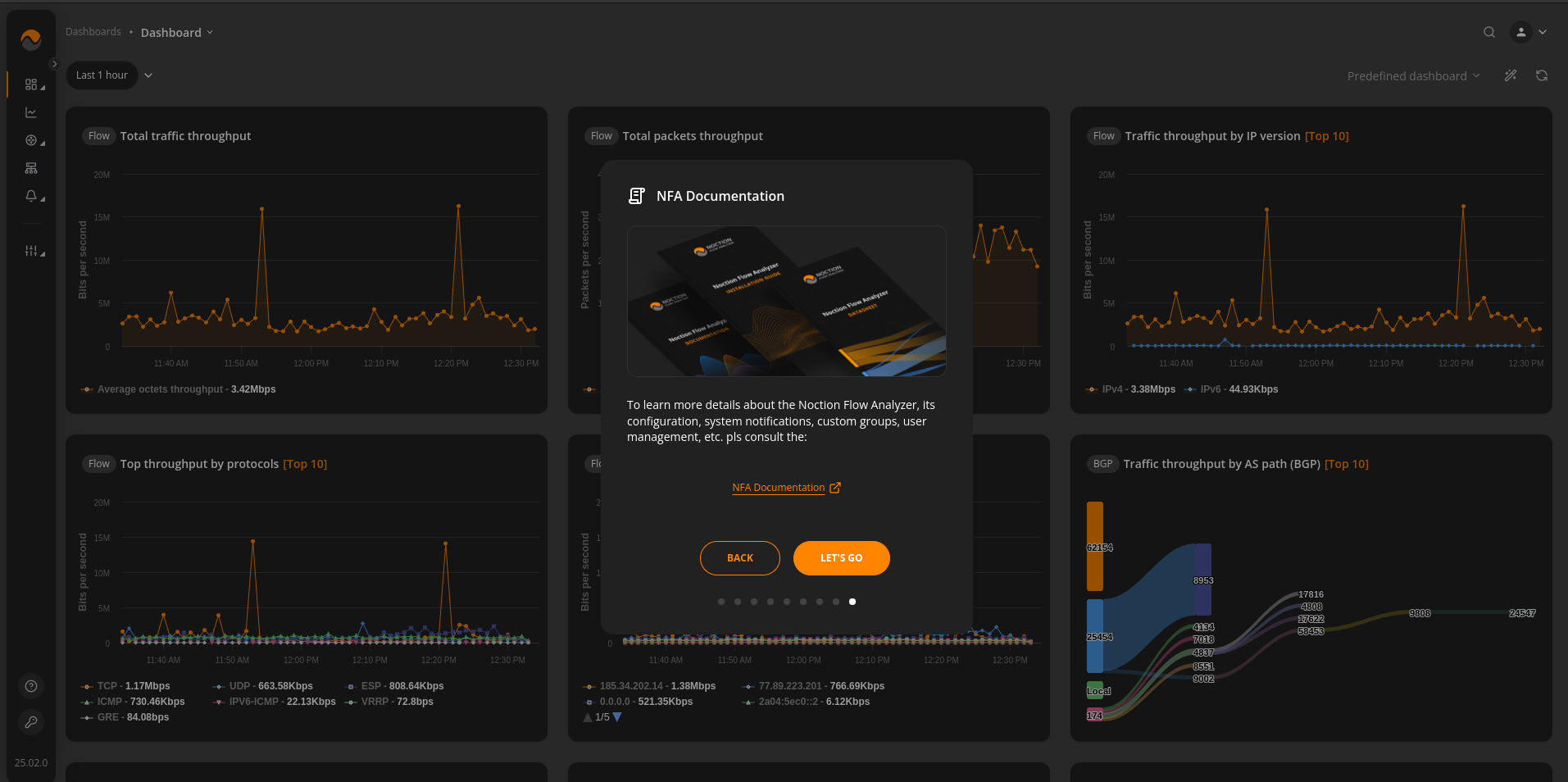Refresh the dashboard with the reload icon
The height and width of the screenshot is (782, 1568).
(x=1542, y=75)
